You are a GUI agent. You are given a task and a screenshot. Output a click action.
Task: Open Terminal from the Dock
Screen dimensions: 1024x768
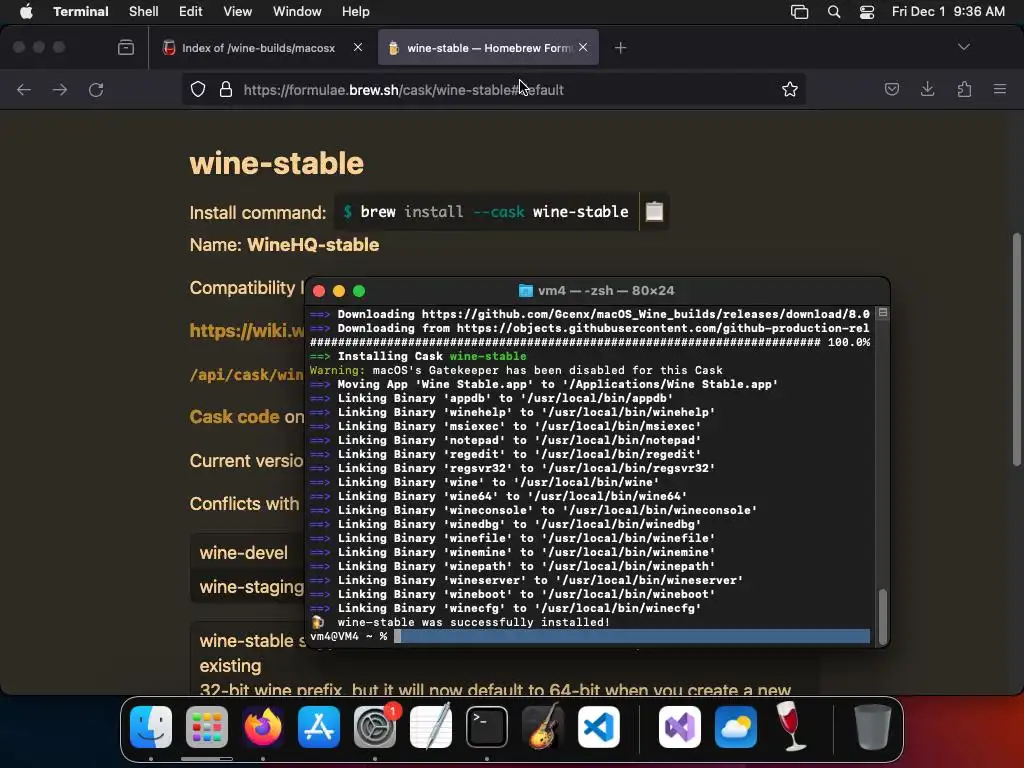point(487,727)
